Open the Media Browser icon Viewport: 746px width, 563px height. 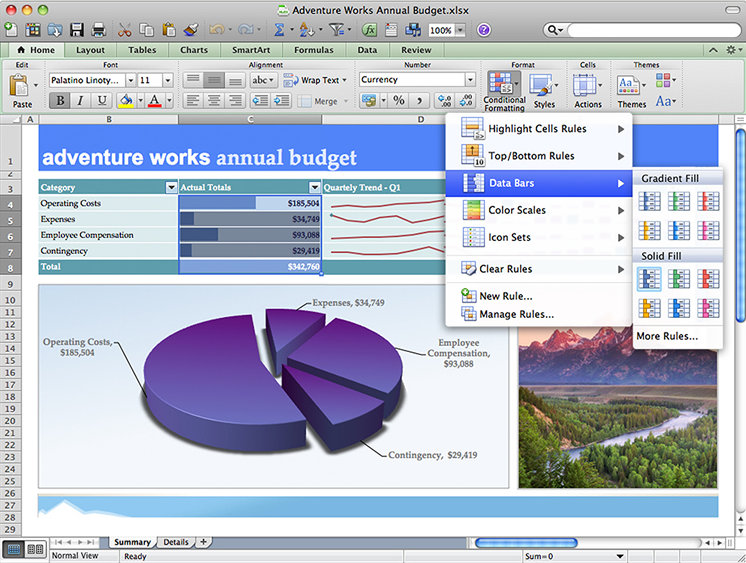click(412, 30)
